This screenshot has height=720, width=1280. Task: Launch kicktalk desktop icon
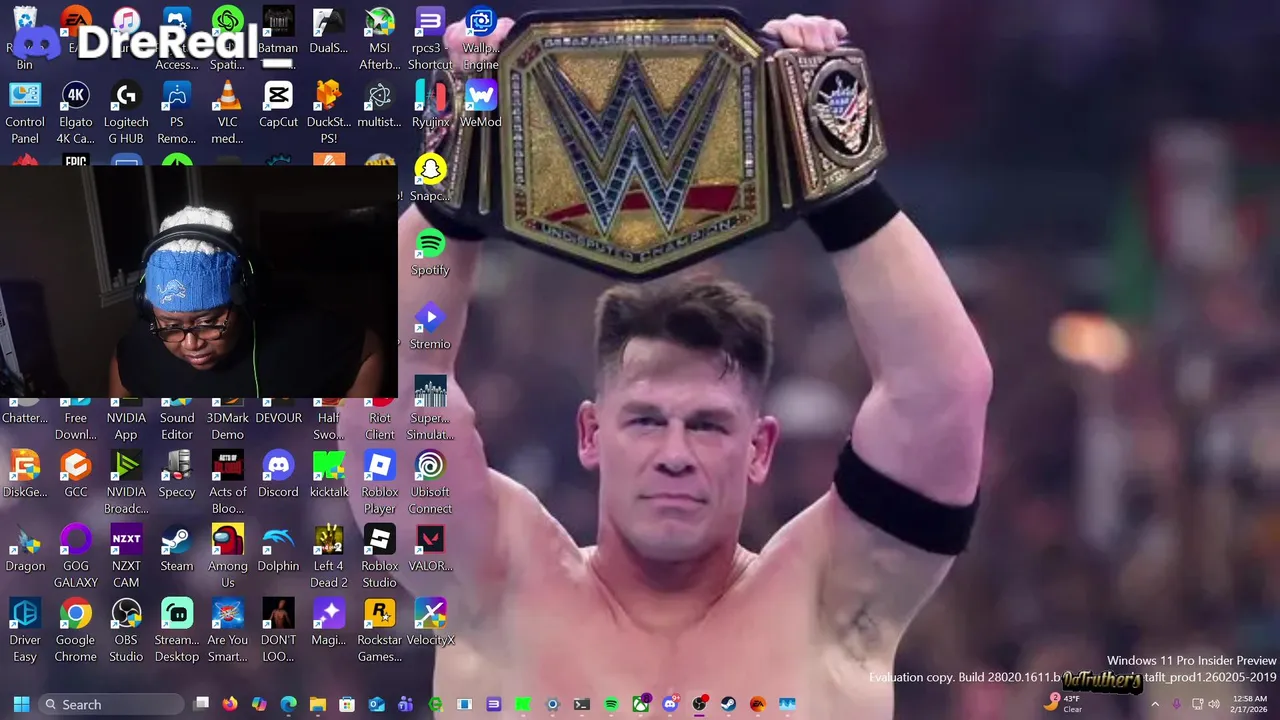tap(329, 475)
